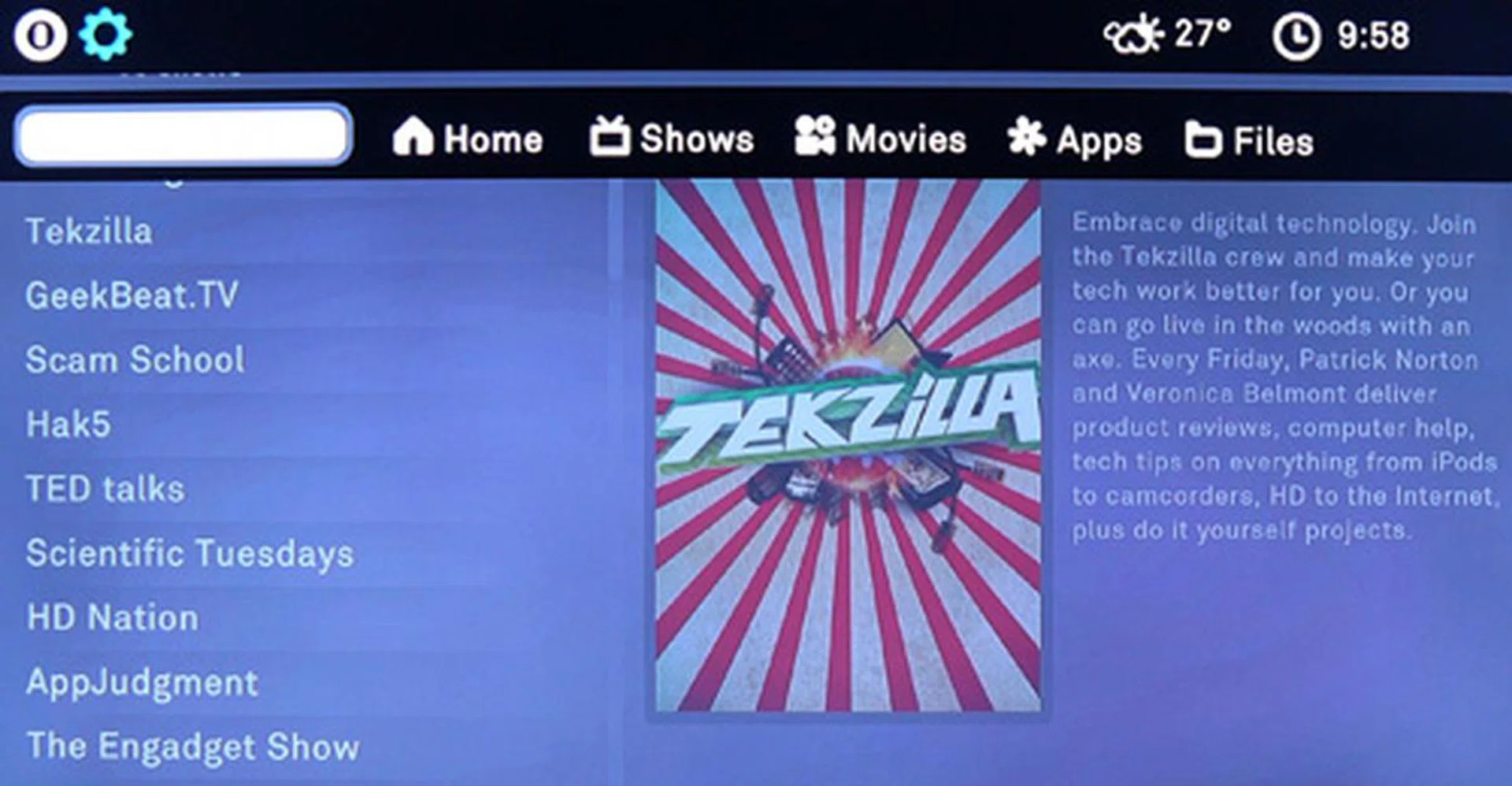Click the clock icon beside 9:58

(x=1296, y=37)
